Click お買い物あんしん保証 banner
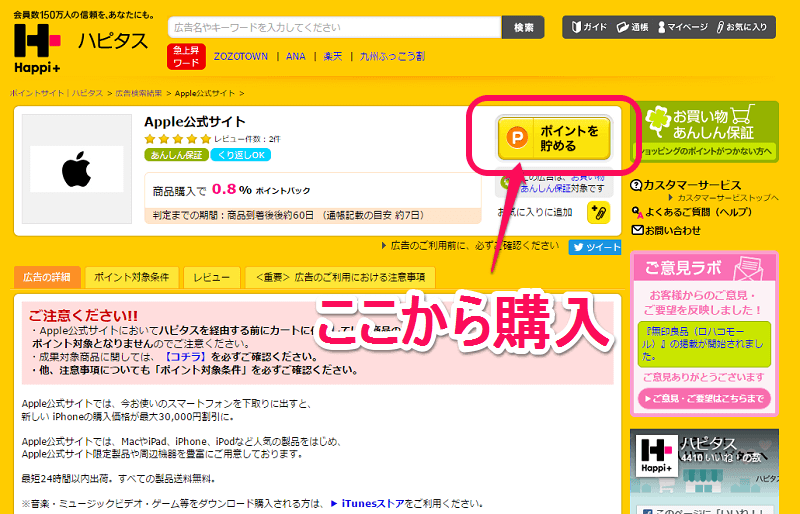800x514 pixels. point(705,132)
